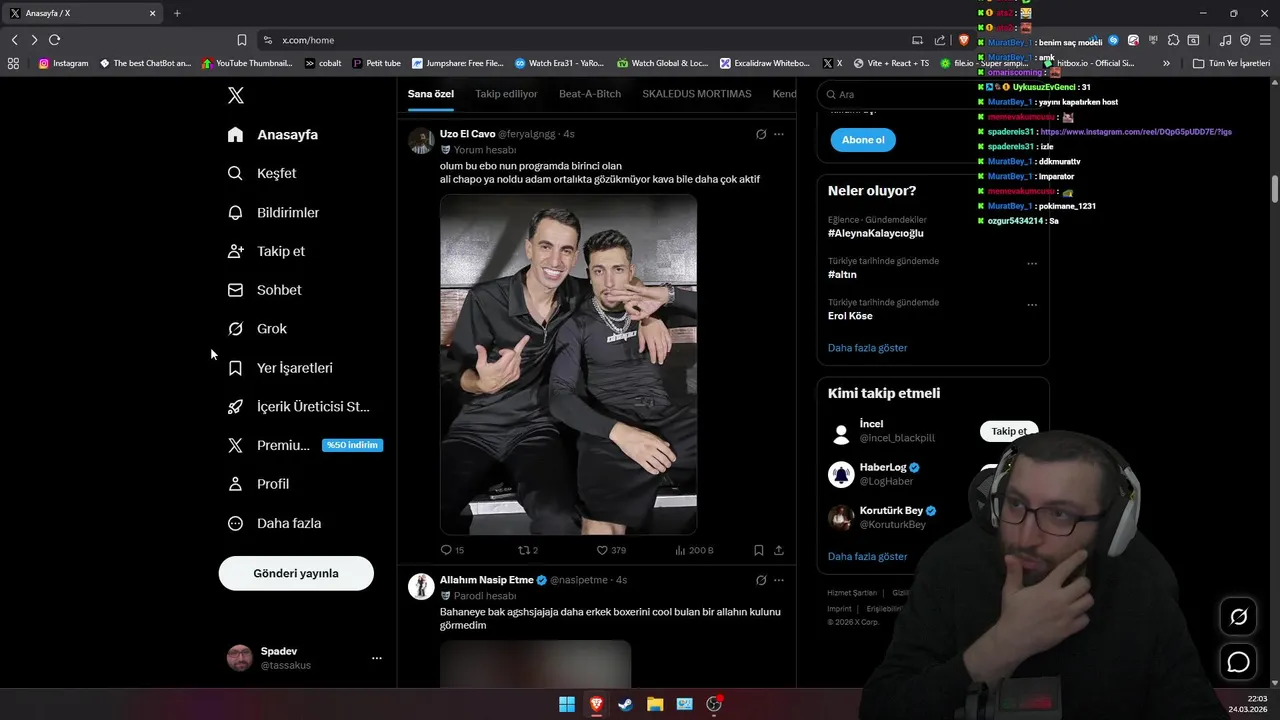Open Anasayfa in the sidebar
Viewport: 1280px width, 720px height.
pos(273,135)
